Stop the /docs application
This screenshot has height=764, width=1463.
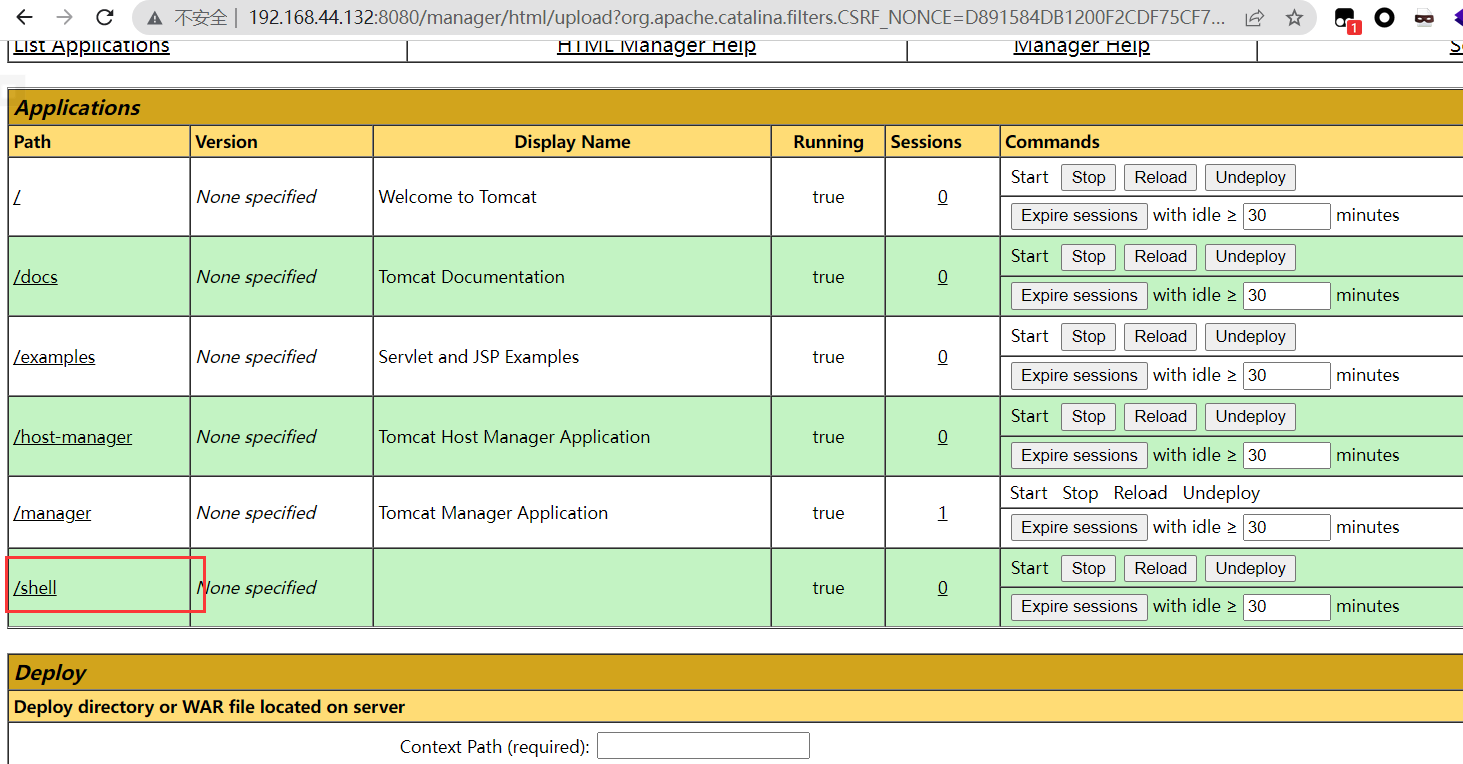click(1088, 256)
